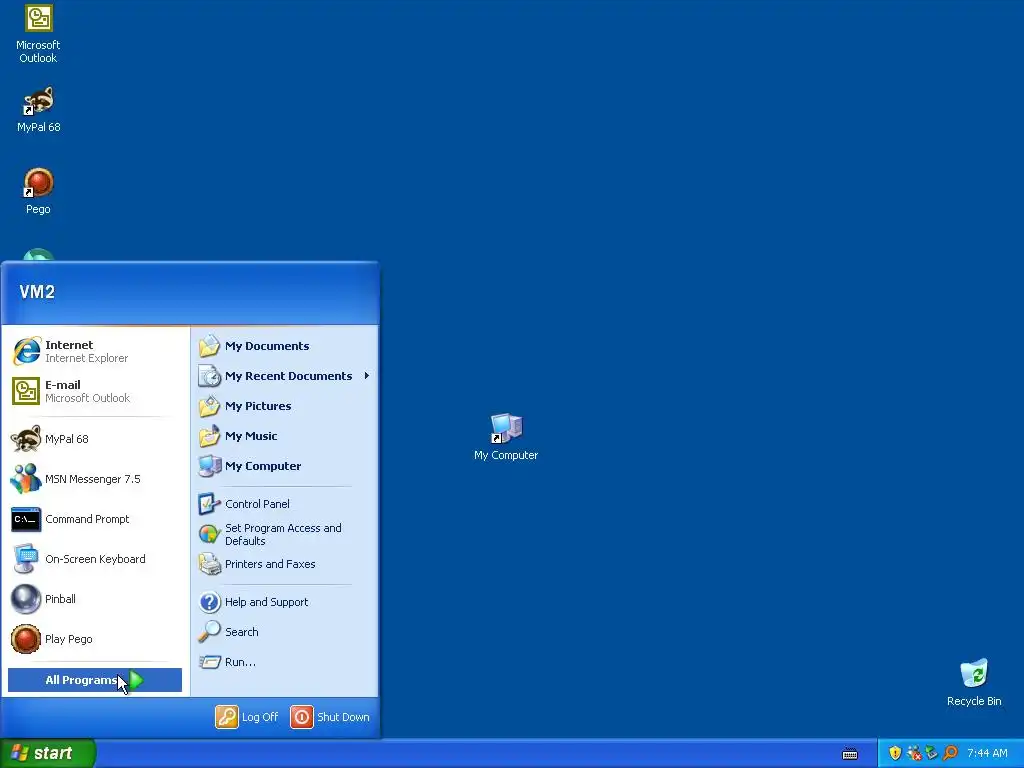Launch Internet Explorer from Start menu
The image size is (1024, 768).
(95, 351)
